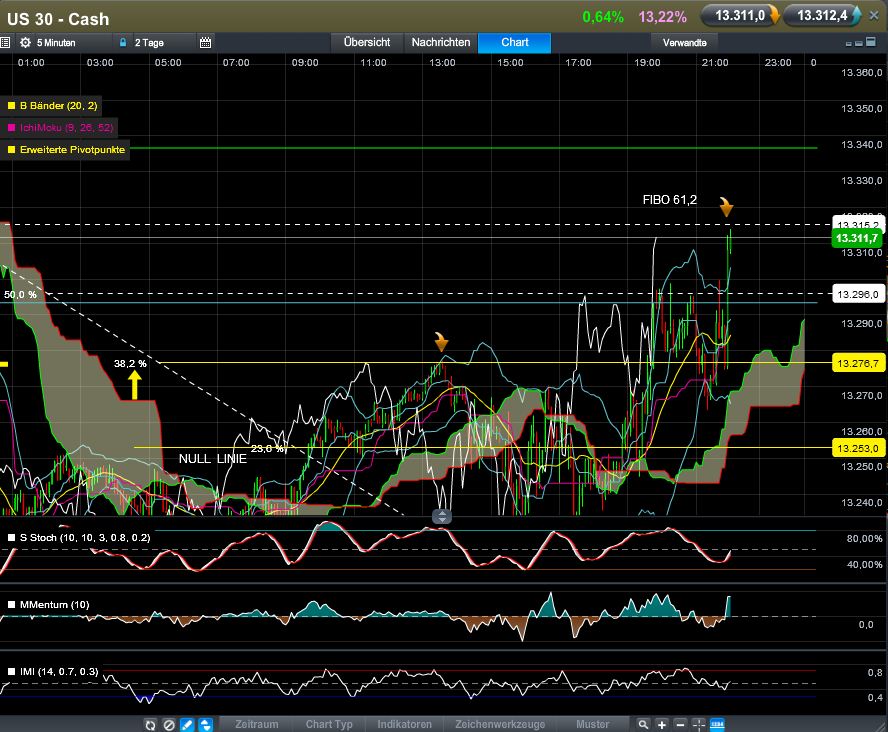Open the Zeichenwerkzeuge menu
Image resolution: width=888 pixels, height=732 pixels.
(x=501, y=724)
